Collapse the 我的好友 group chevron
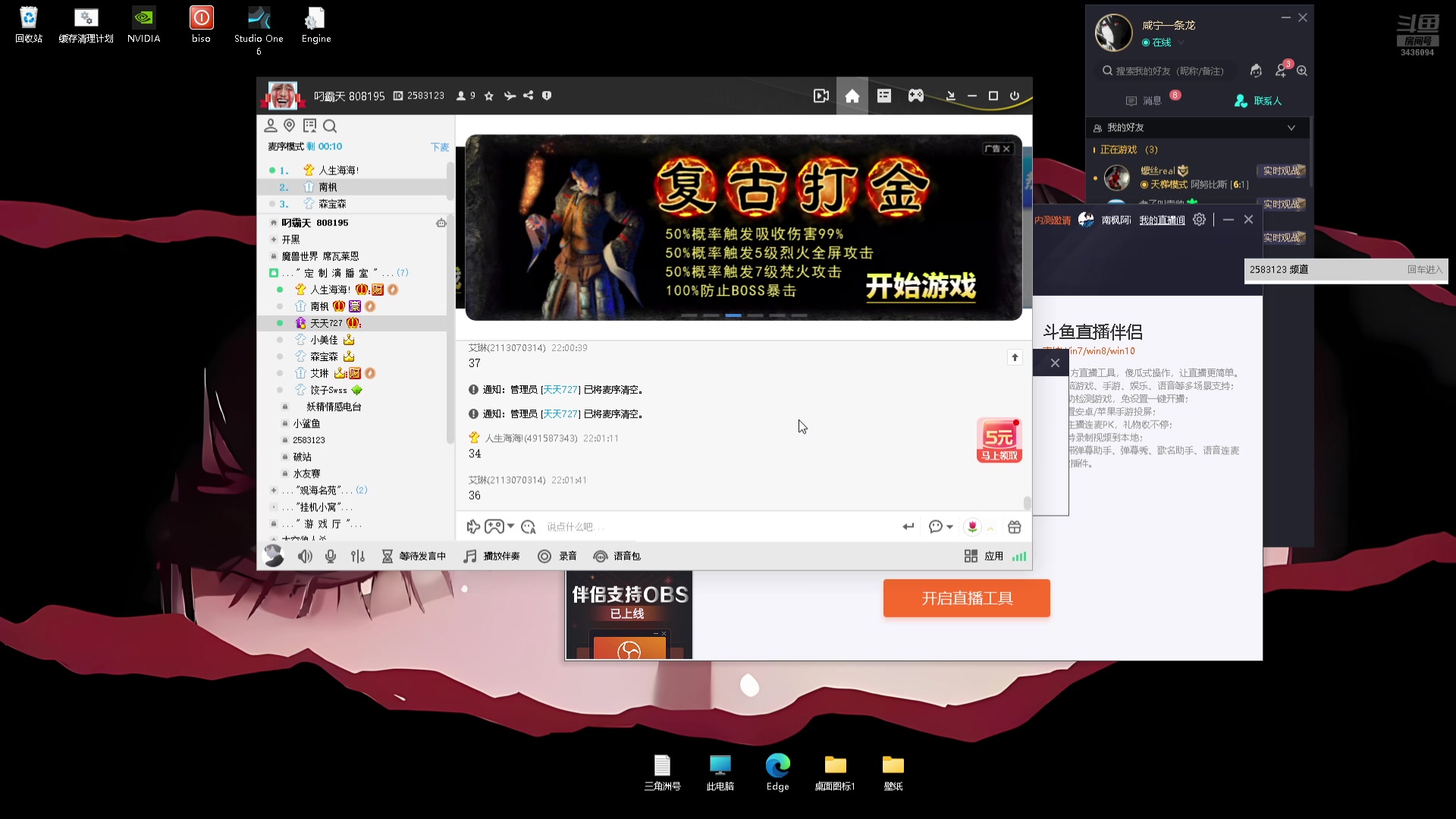The height and width of the screenshot is (819, 1456). [x=1291, y=127]
